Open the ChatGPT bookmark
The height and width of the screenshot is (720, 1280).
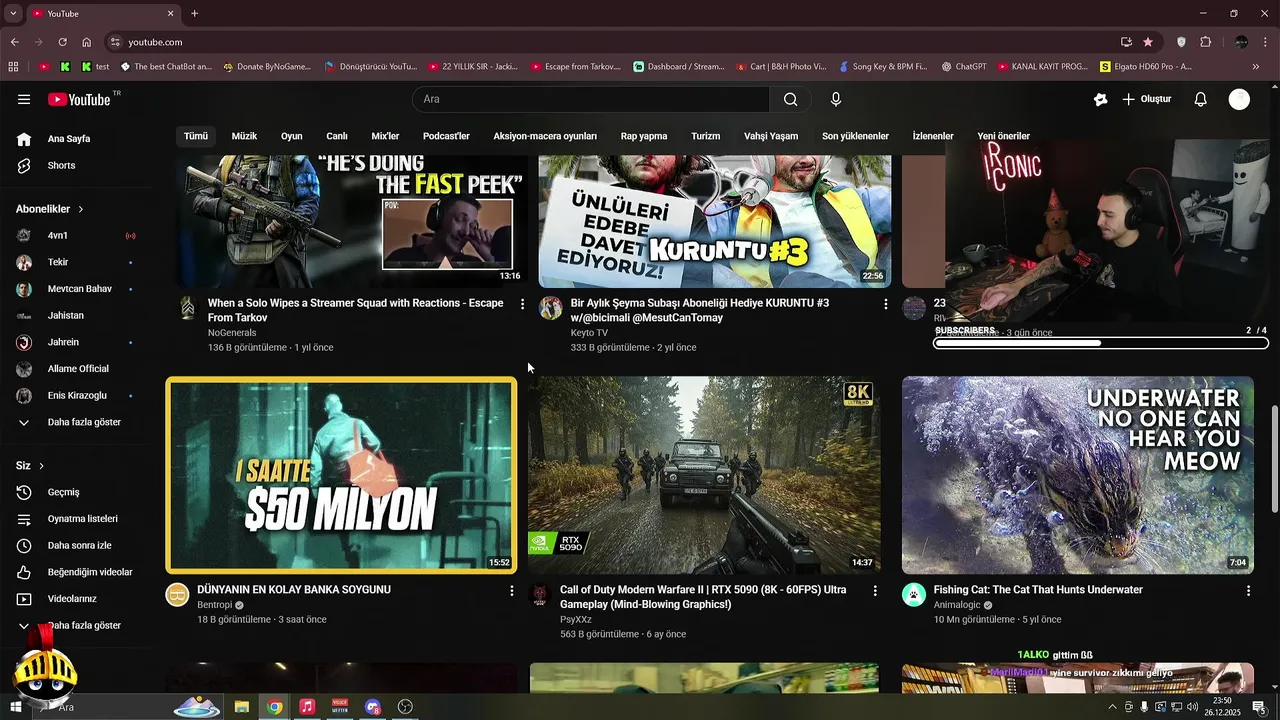click(963, 67)
